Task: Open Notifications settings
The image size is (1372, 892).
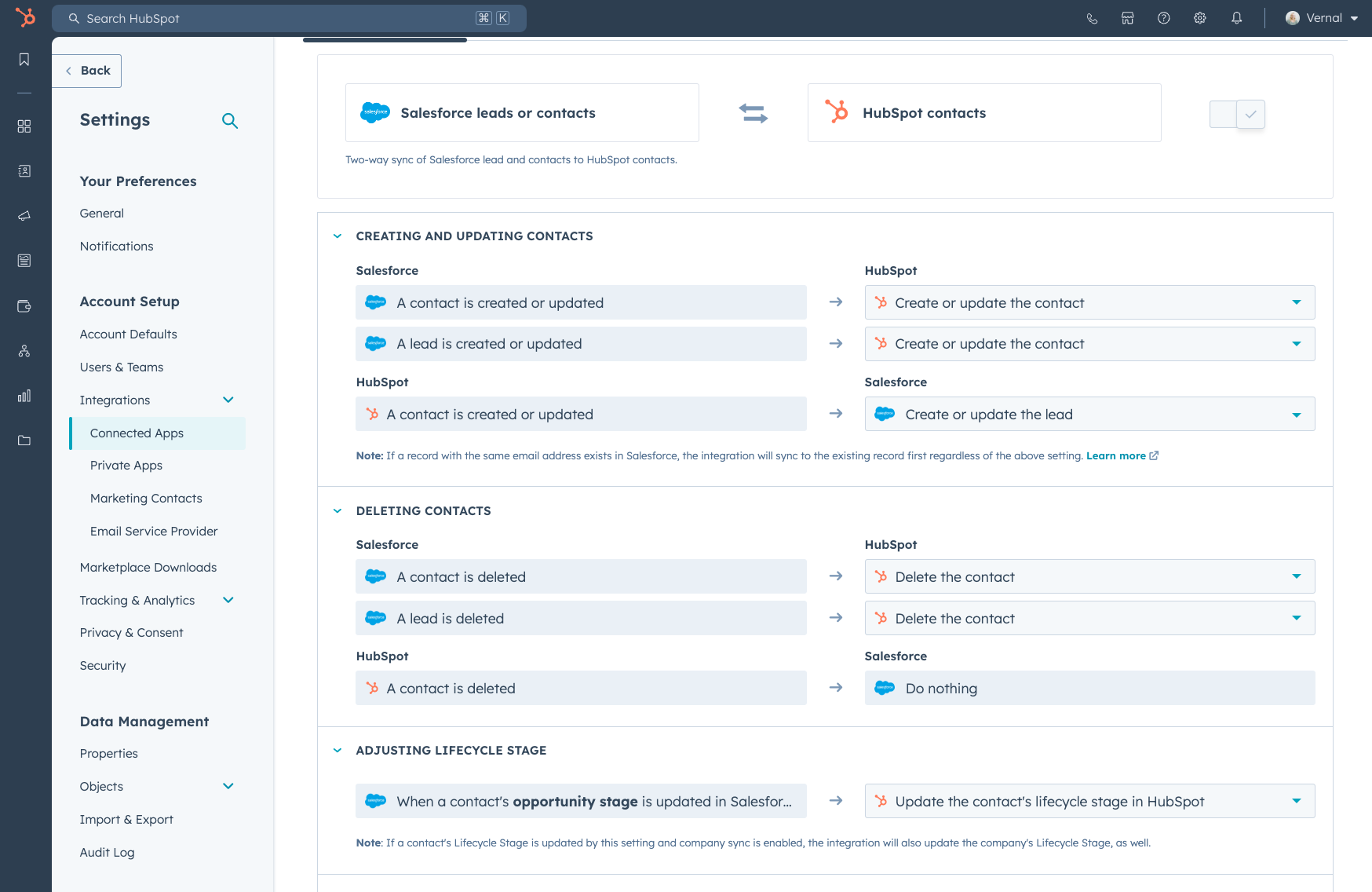Action: pos(117,247)
